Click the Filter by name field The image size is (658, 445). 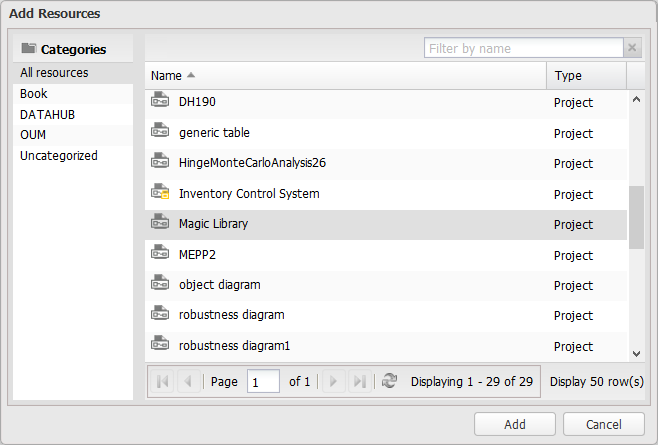tap(523, 48)
